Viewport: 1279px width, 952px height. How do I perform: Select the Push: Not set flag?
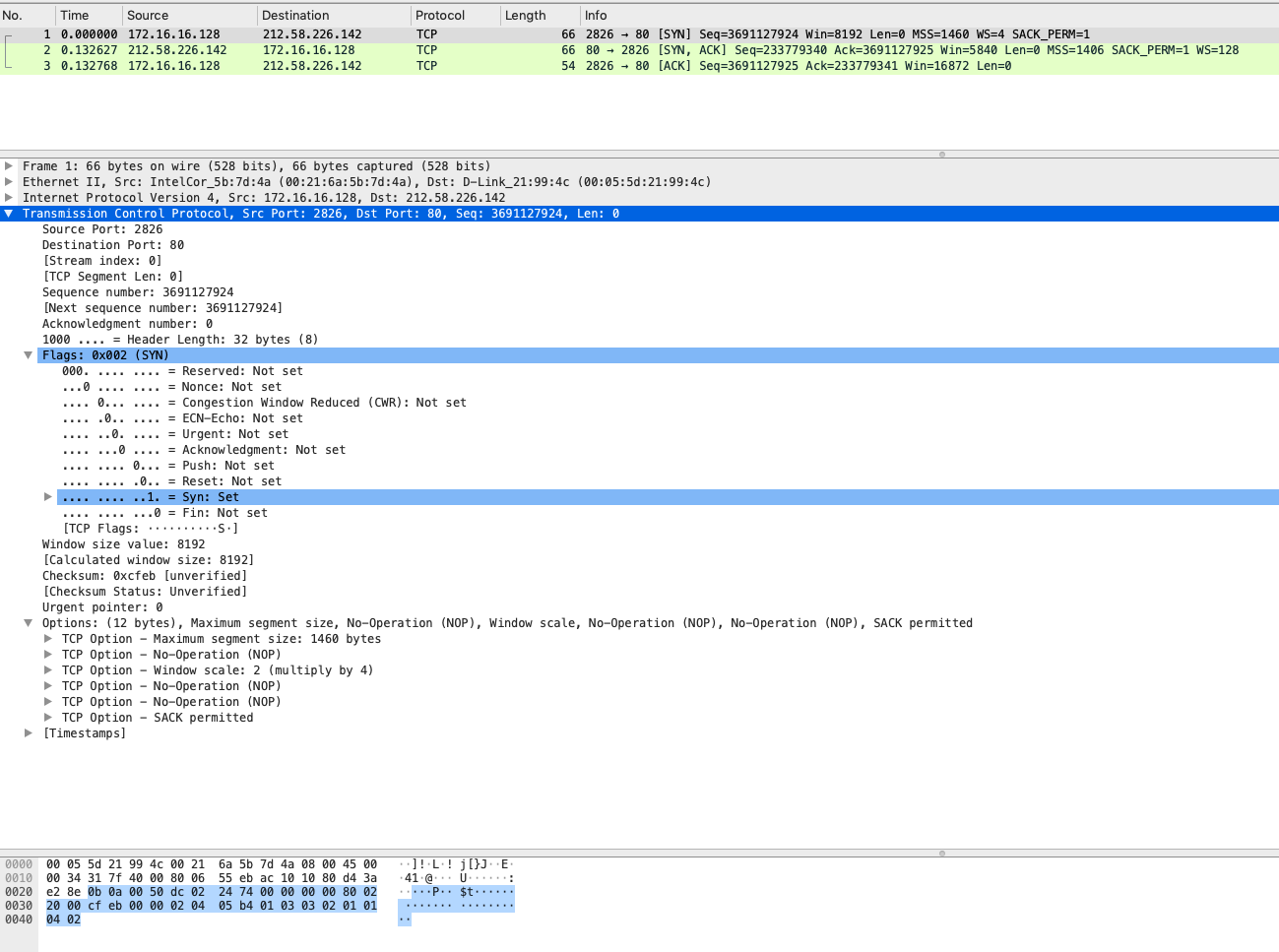168,466
